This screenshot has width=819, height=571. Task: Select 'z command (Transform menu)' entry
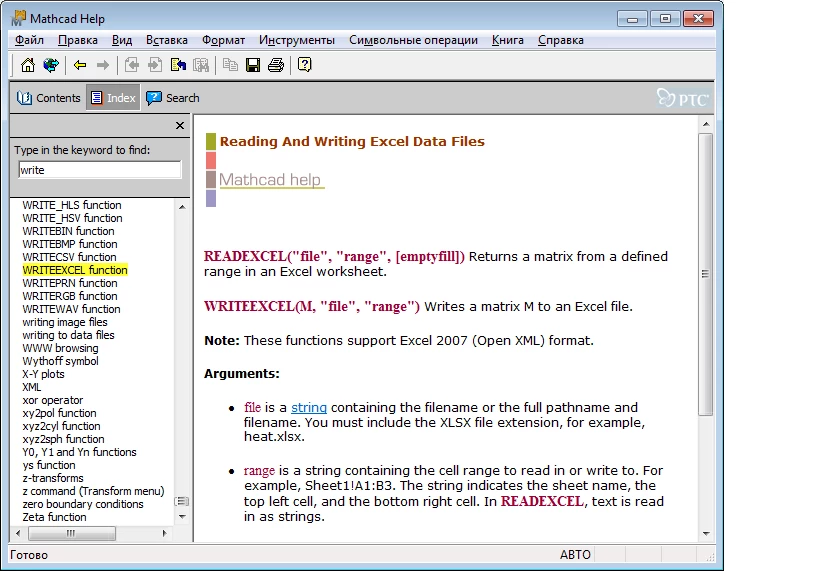[x=93, y=492]
